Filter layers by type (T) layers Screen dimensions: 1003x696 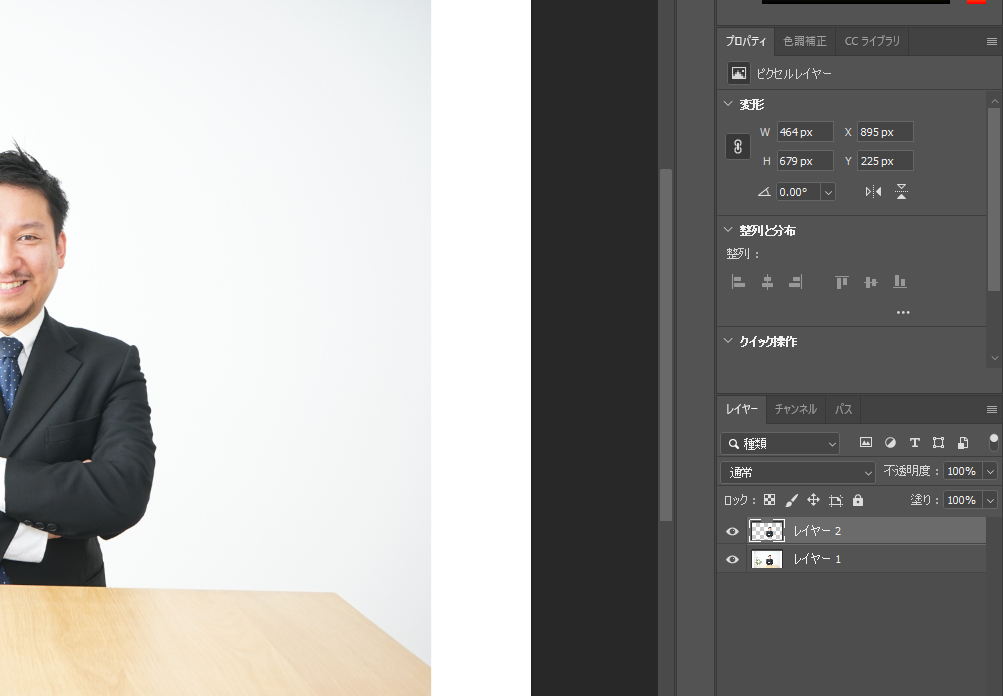[x=914, y=443]
